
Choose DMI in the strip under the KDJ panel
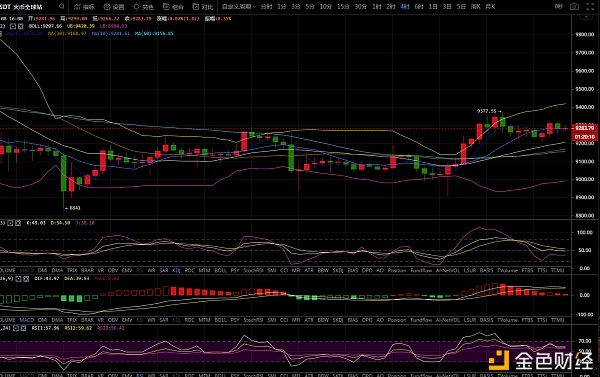[42, 270]
